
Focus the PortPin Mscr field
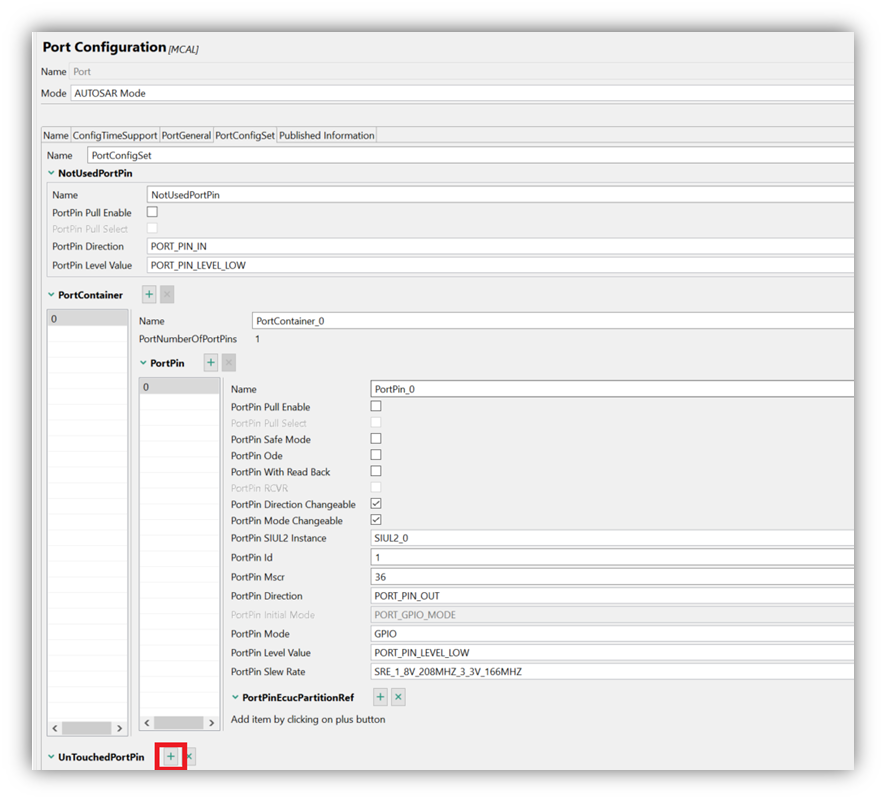click(x=612, y=577)
